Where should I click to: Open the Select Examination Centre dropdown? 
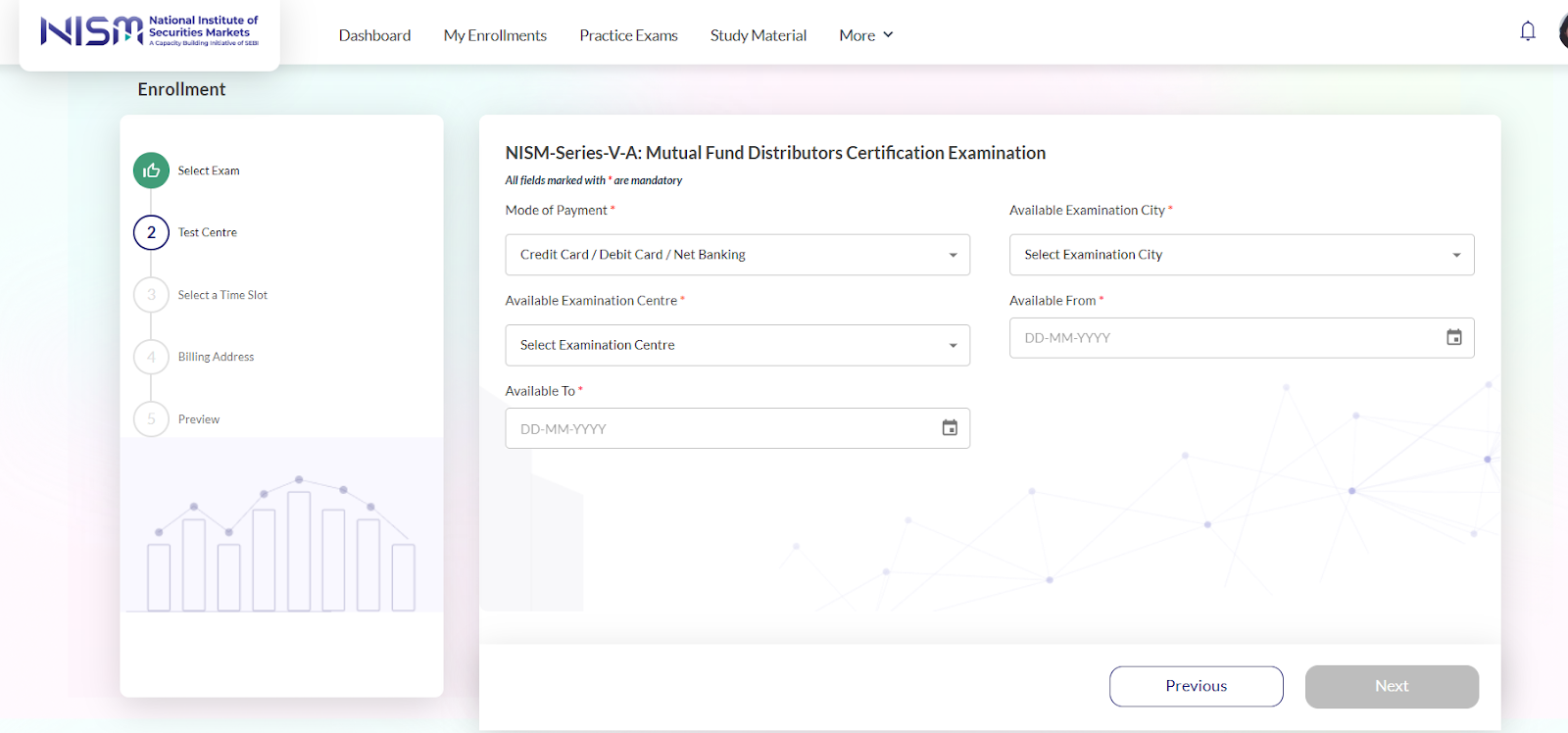tap(737, 345)
